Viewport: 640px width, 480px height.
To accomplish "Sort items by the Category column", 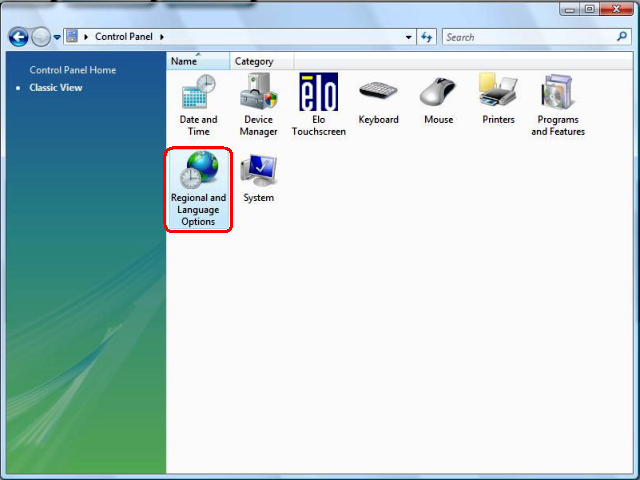I will 254,61.
